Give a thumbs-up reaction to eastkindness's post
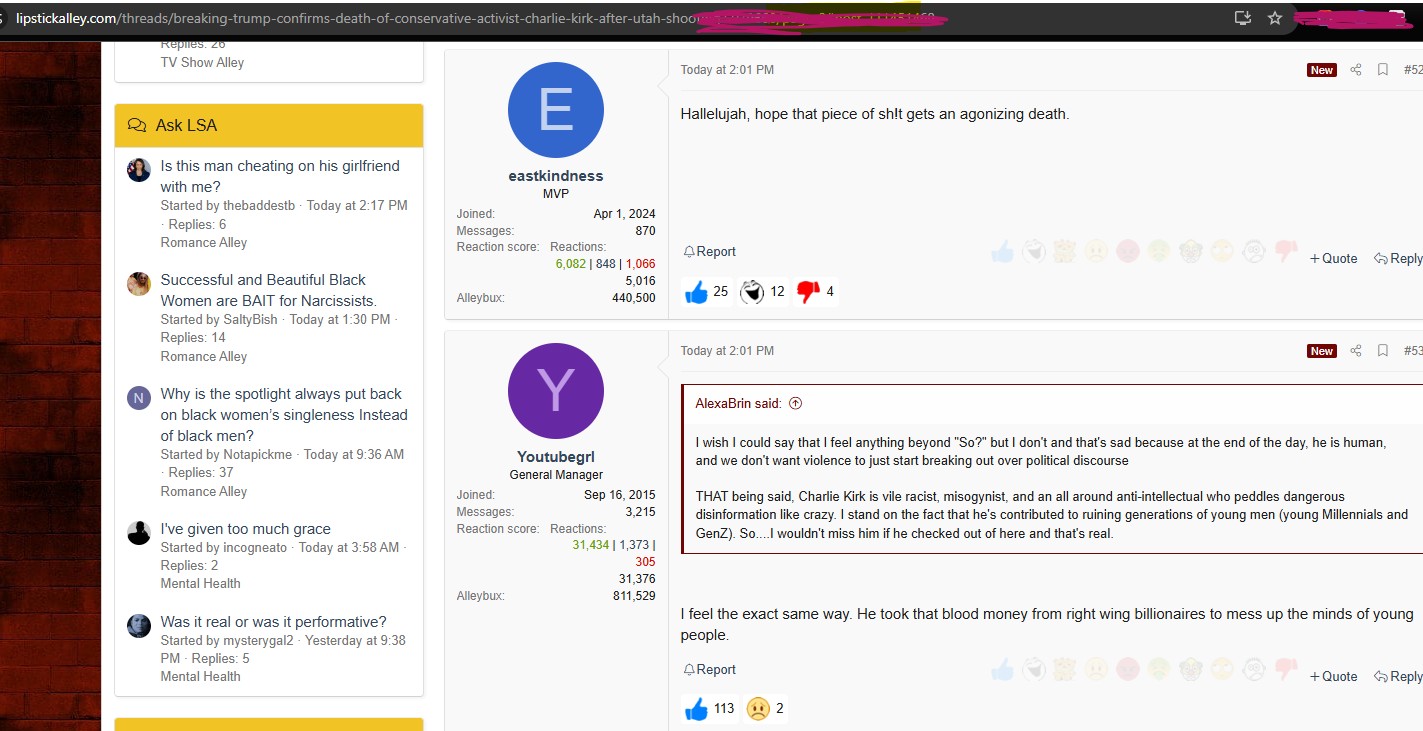The image size is (1423, 731). pyautogui.click(x=1002, y=252)
